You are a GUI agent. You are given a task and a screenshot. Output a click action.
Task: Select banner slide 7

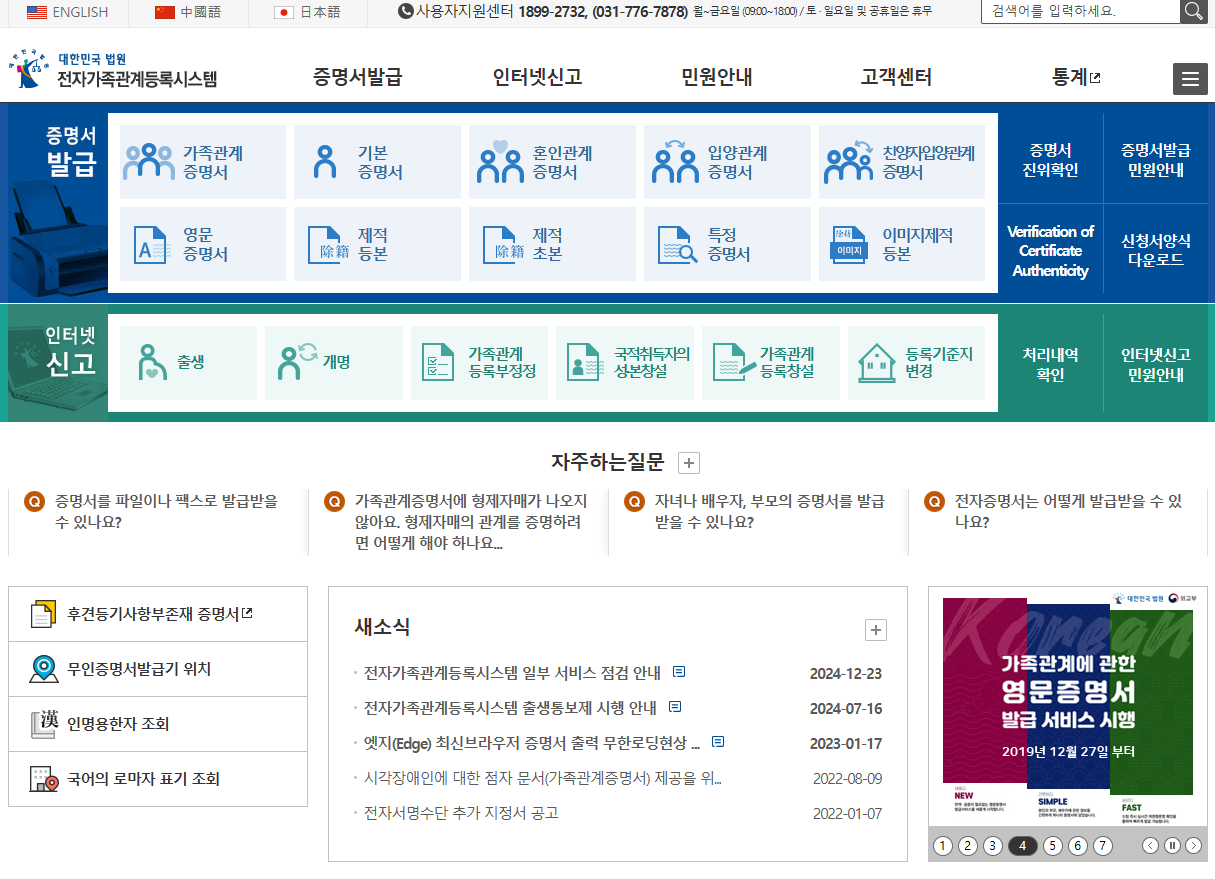(1102, 846)
